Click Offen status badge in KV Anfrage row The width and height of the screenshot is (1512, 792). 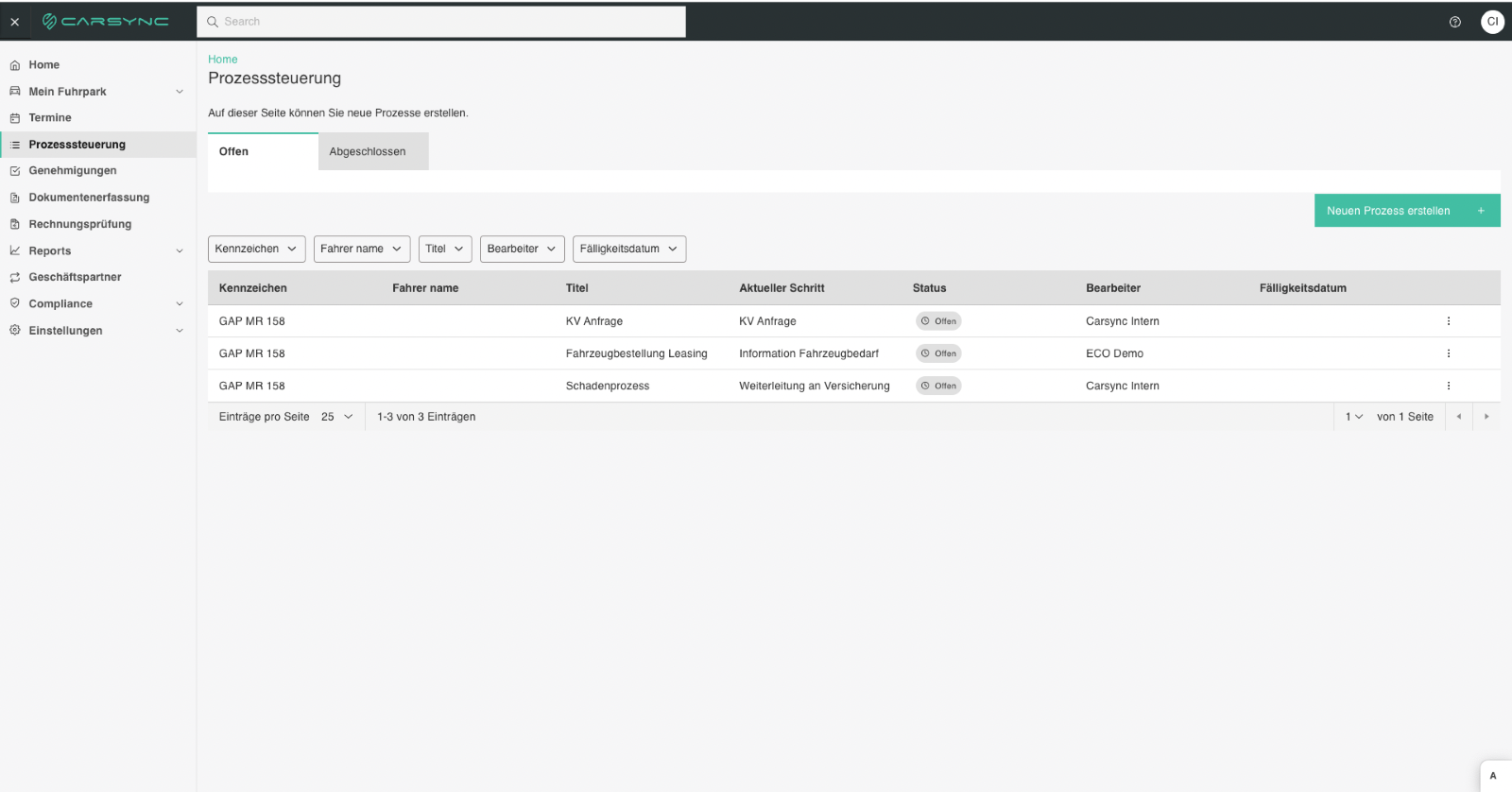pos(938,321)
